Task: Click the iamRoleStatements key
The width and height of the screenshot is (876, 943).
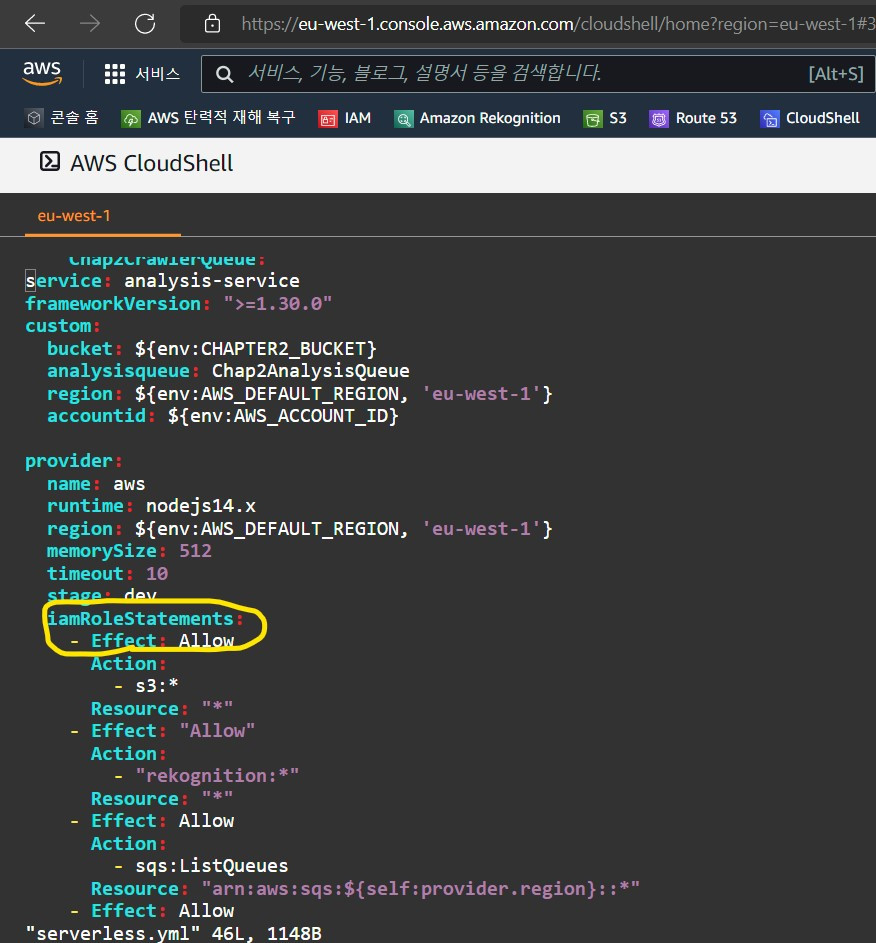Action: point(145,619)
